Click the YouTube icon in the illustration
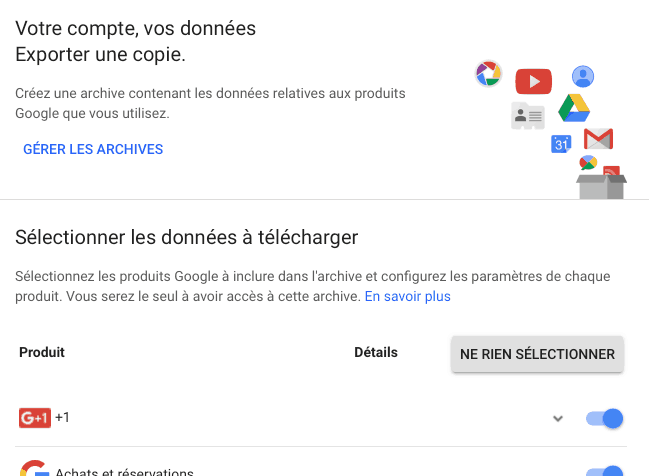The width and height of the screenshot is (649, 476). (534, 81)
